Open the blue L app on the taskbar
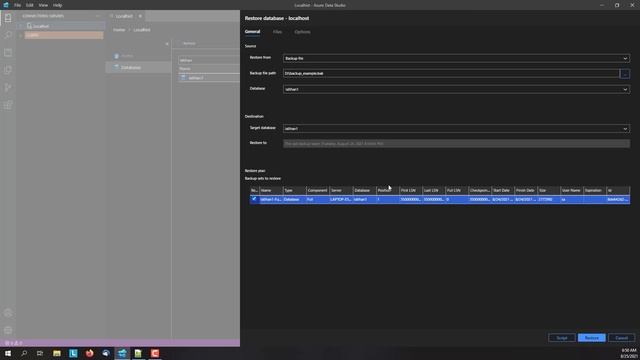 73,353
